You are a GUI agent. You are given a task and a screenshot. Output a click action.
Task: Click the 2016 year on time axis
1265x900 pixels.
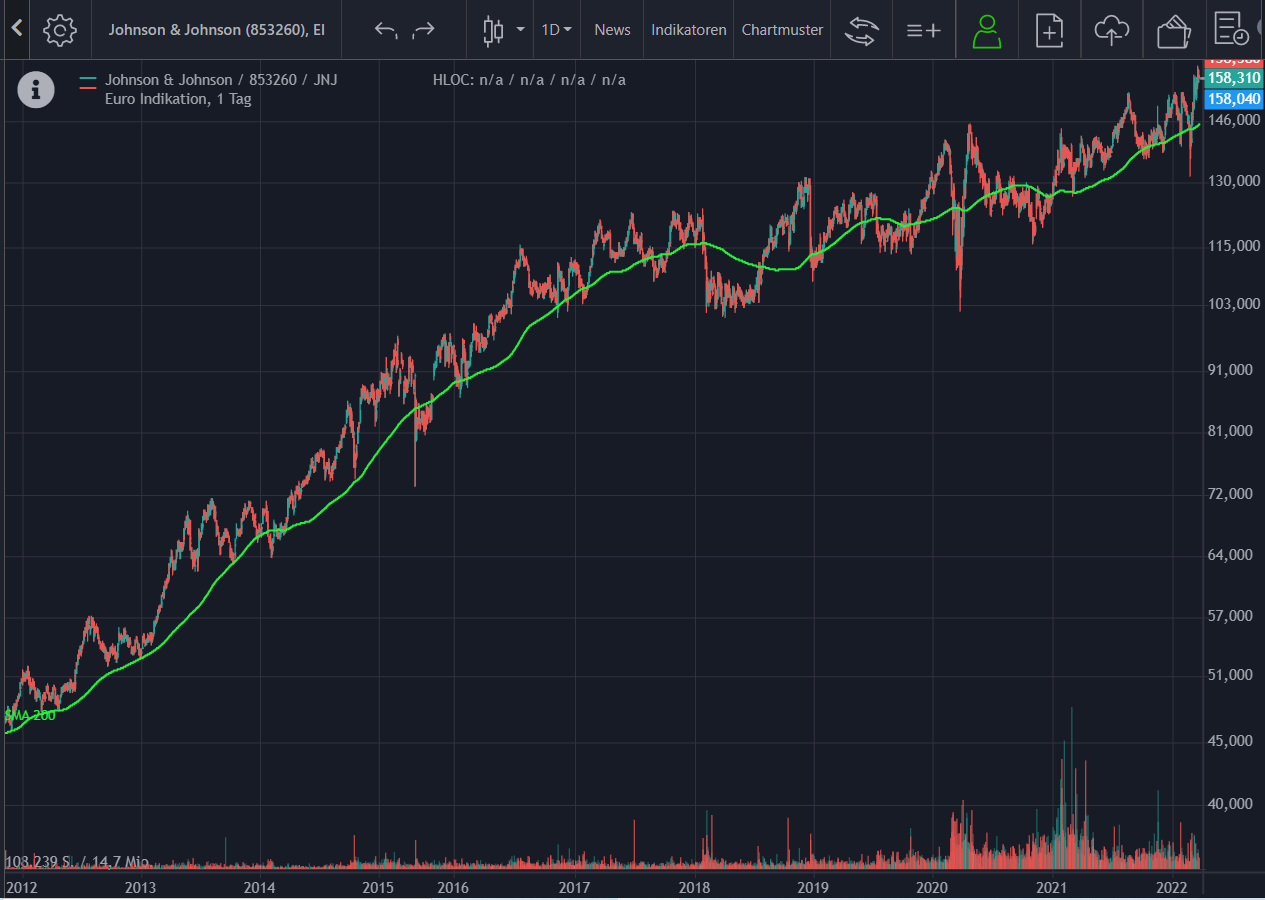452,887
